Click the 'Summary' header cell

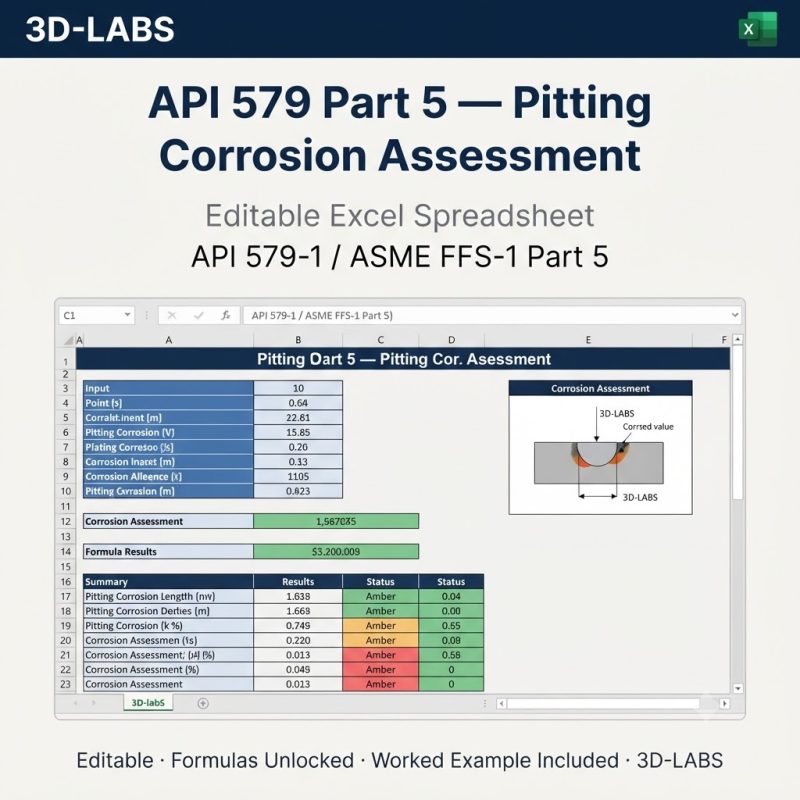point(168,582)
